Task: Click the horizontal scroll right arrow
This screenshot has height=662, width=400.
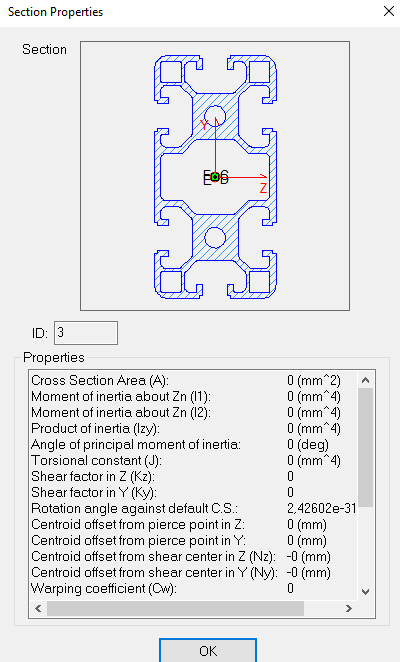Action: coord(349,608)
